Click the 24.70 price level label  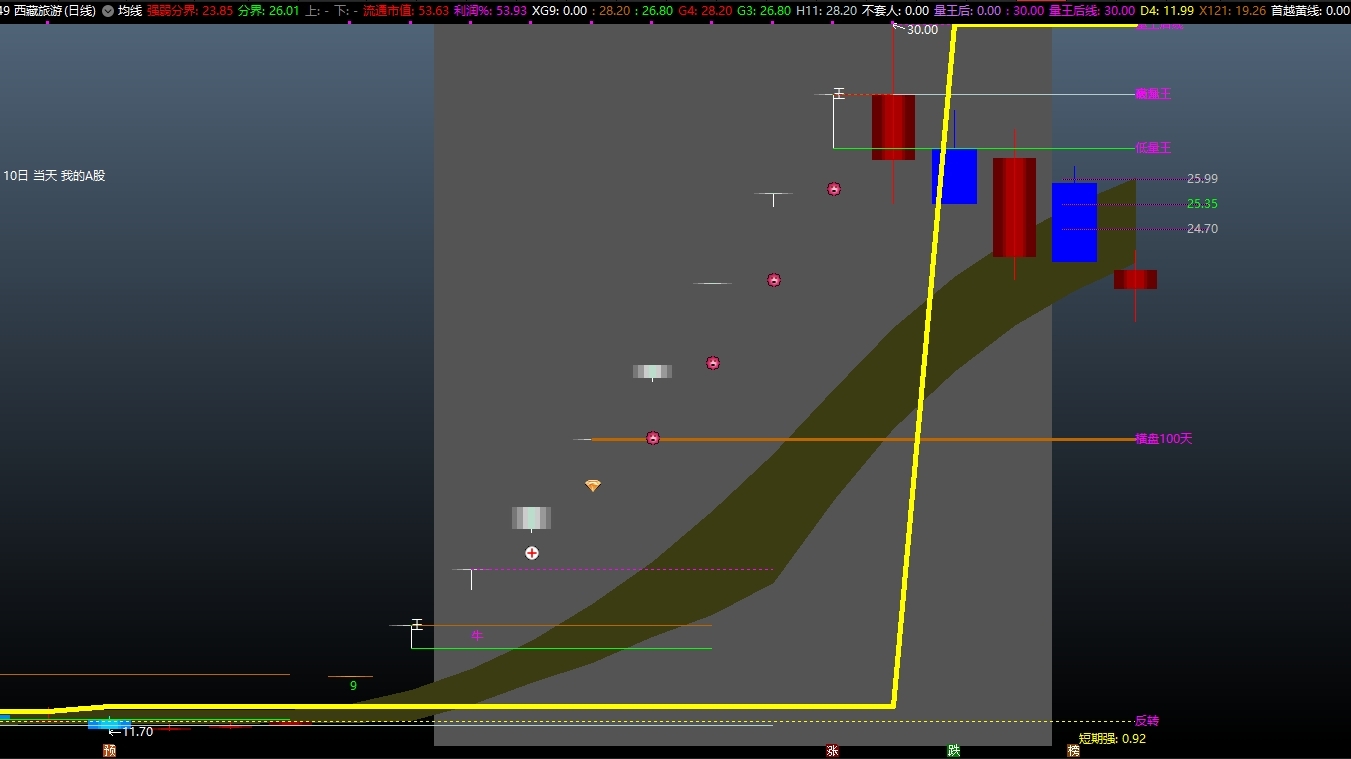(1202, 229)
